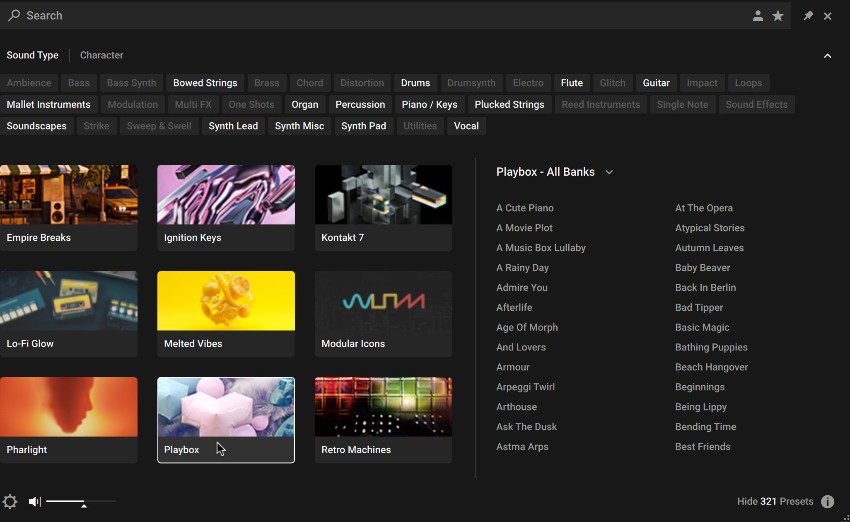
Task: Open the Kontakt 7 library
Action: (x=383, y=208)
